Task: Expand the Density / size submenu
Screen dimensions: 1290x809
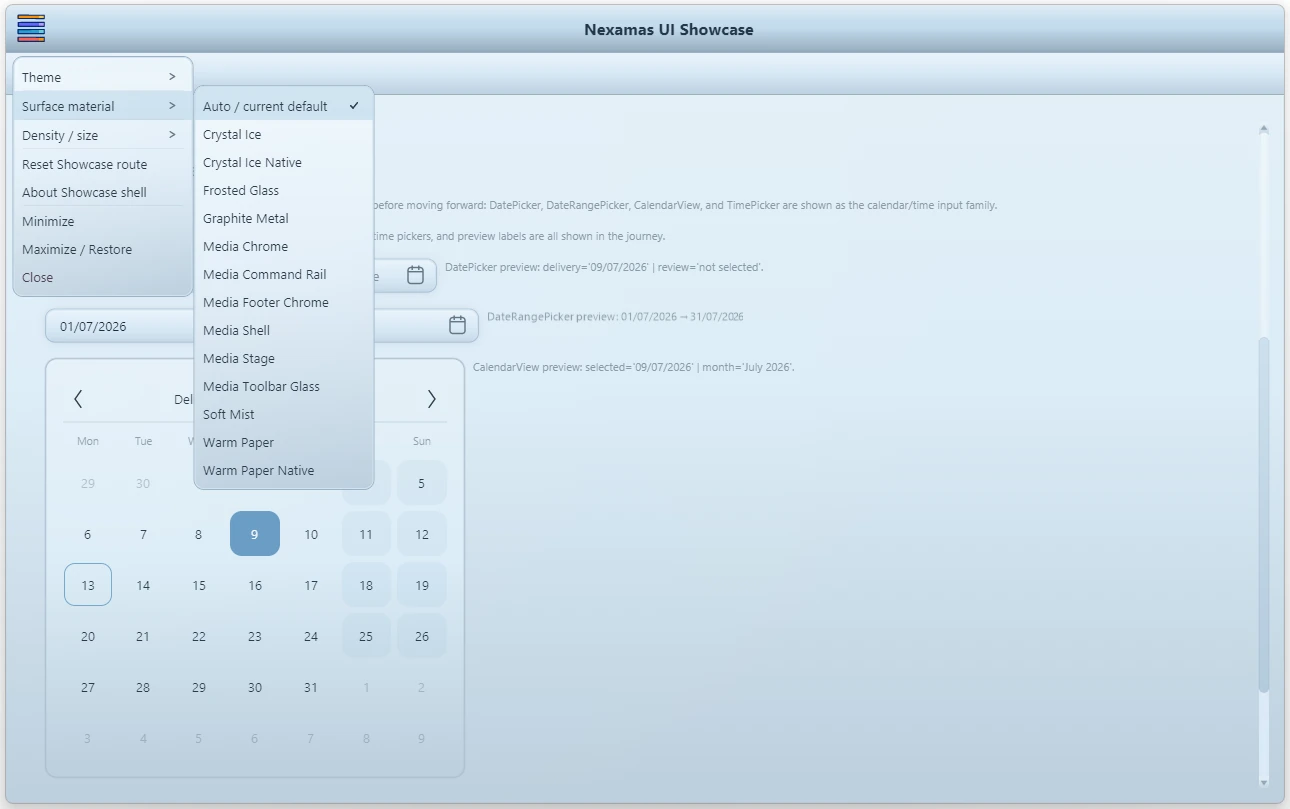Action: click(x=103, y=135)
